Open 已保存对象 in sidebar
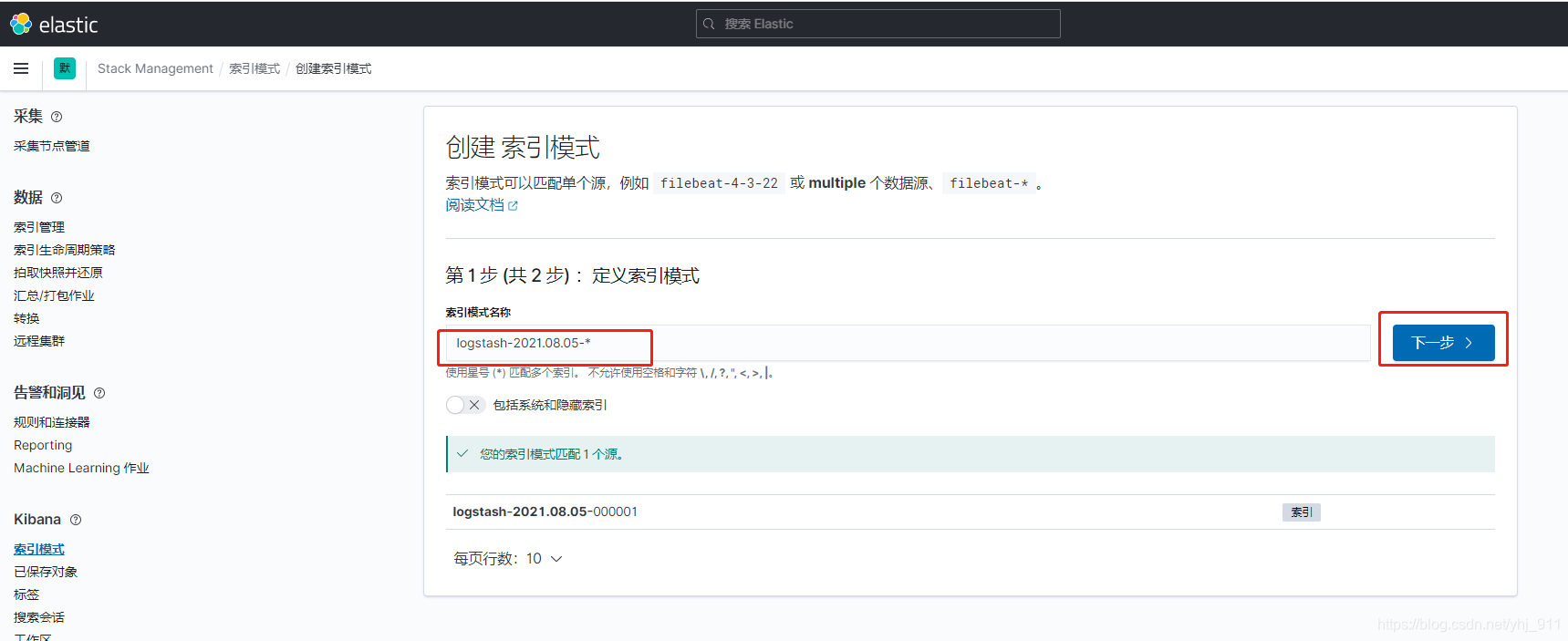This screenshot has width=1568, height=641. point(46,572)
